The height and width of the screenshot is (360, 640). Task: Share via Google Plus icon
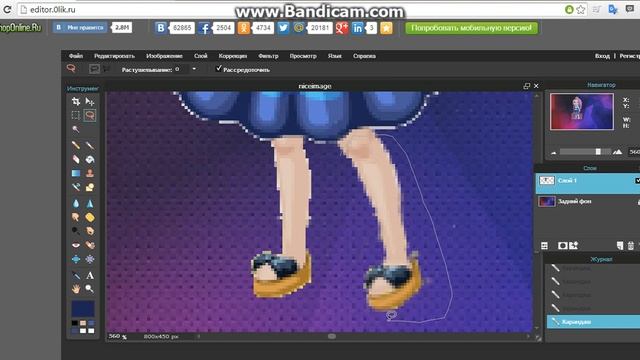[342, 28]
